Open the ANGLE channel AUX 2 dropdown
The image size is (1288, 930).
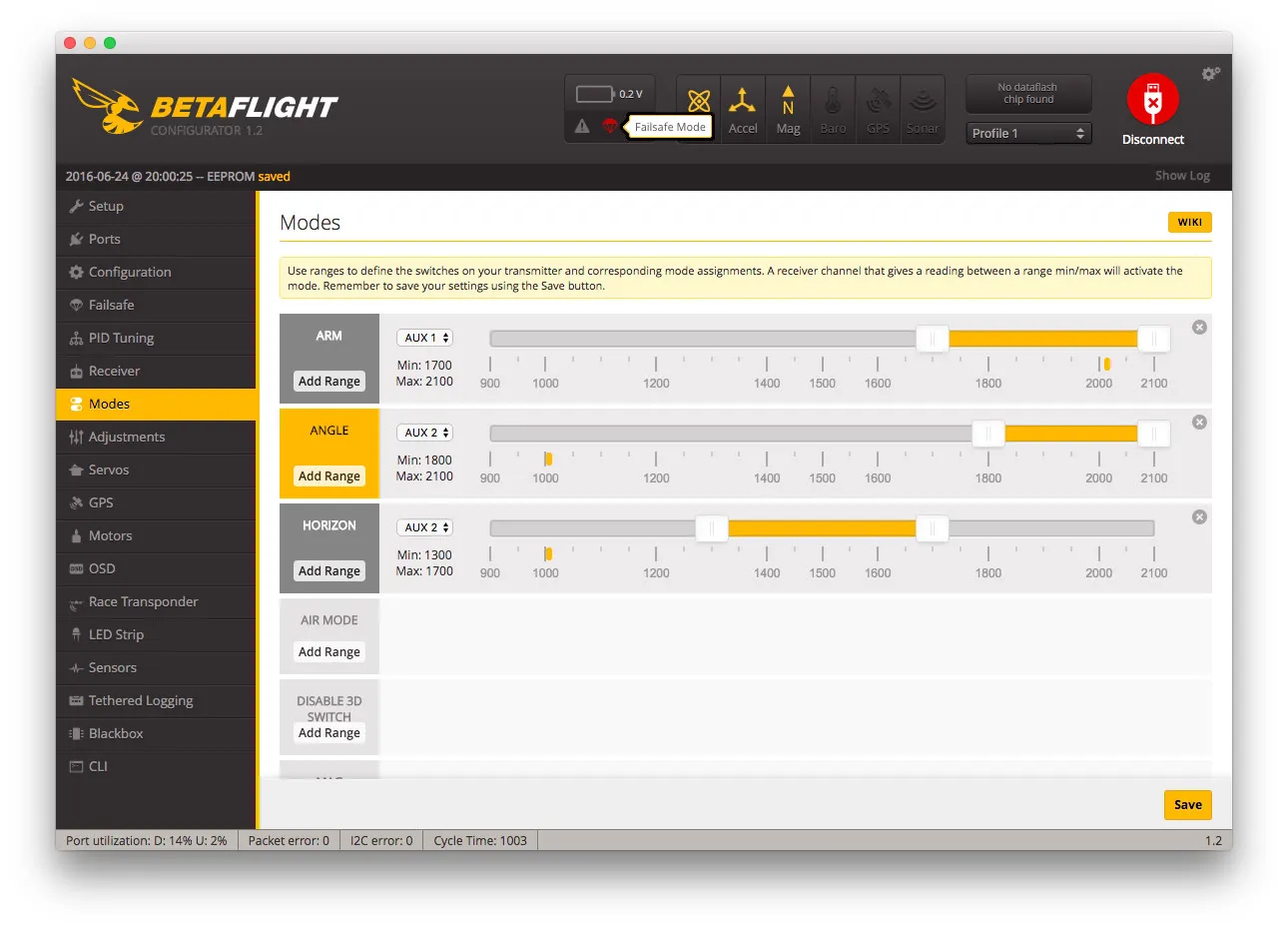click(425, 433)
